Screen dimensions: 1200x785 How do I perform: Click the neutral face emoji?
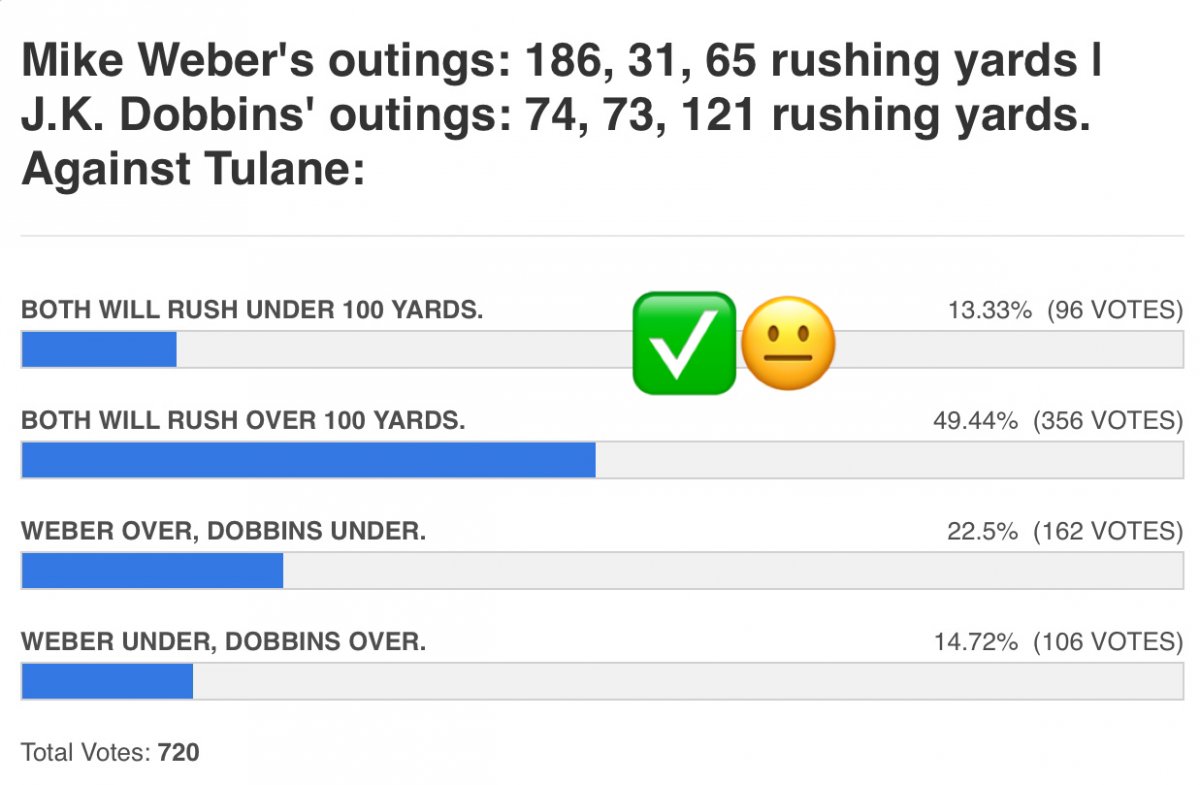[x=788, y=343]
